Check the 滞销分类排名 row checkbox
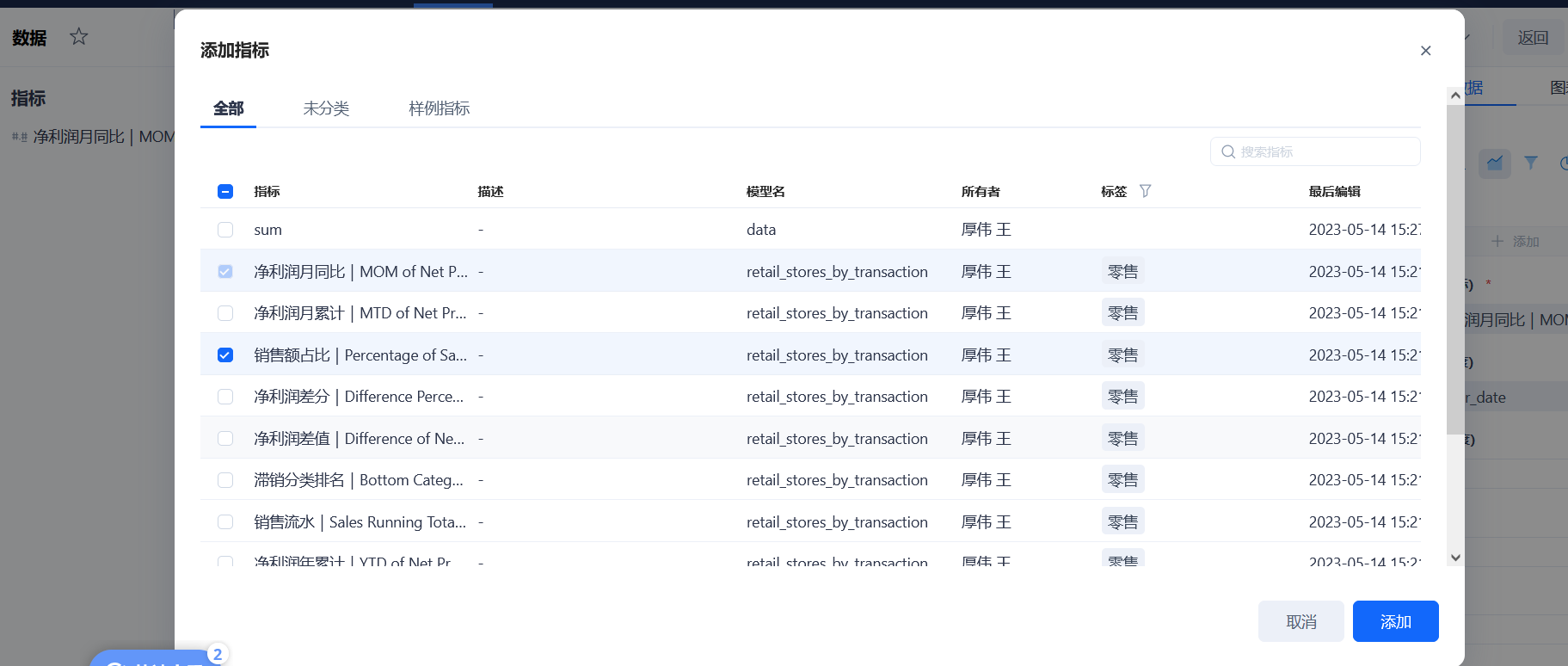1568x666 pixels. pyautogui.click(x=225, y=480)
